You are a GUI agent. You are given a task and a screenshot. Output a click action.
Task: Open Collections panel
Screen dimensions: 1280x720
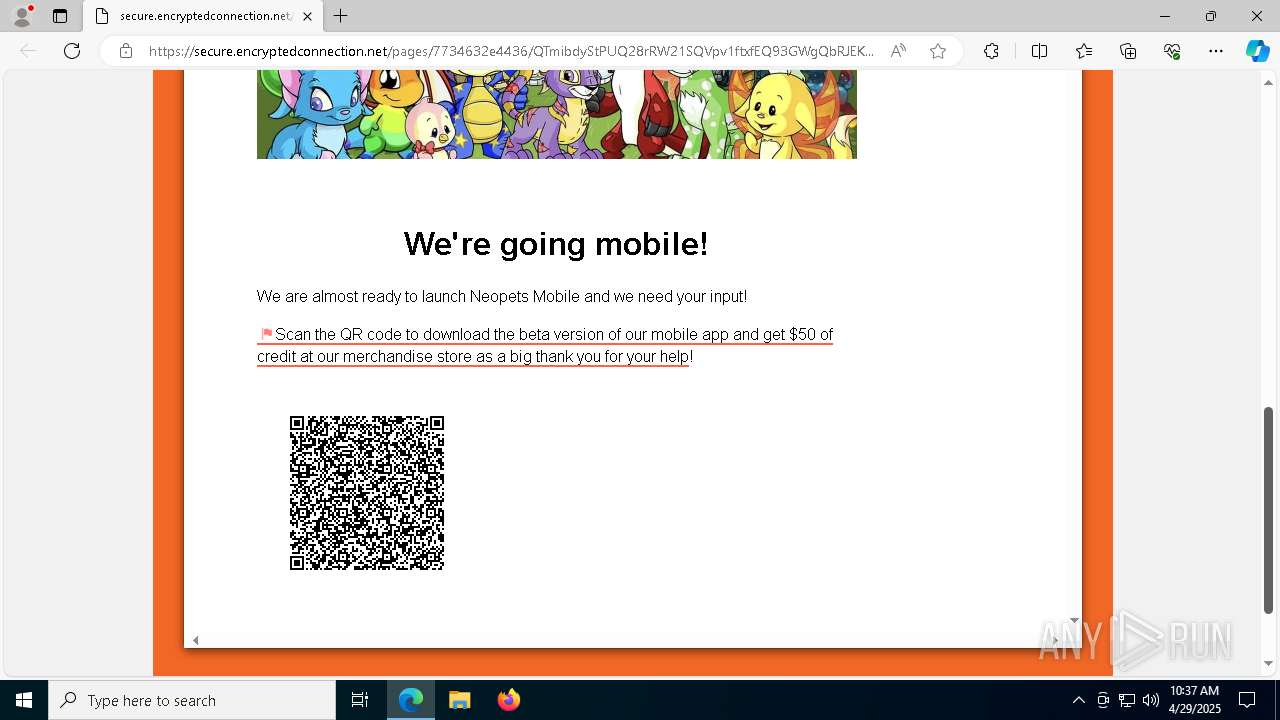1128,51
